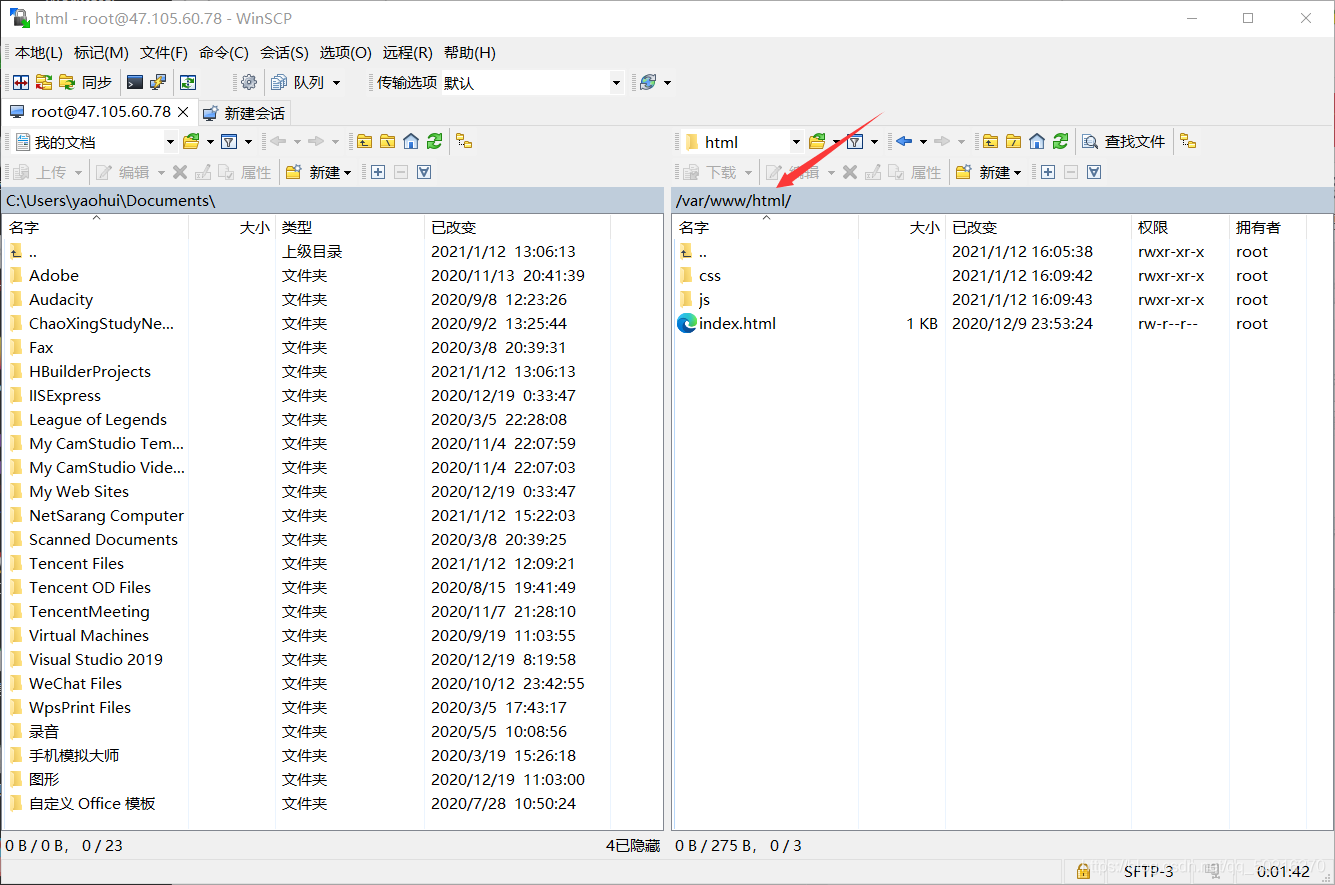Go to local root directory icon
The width and height of the screenshot is (1335, 885).
coord(388,142)
